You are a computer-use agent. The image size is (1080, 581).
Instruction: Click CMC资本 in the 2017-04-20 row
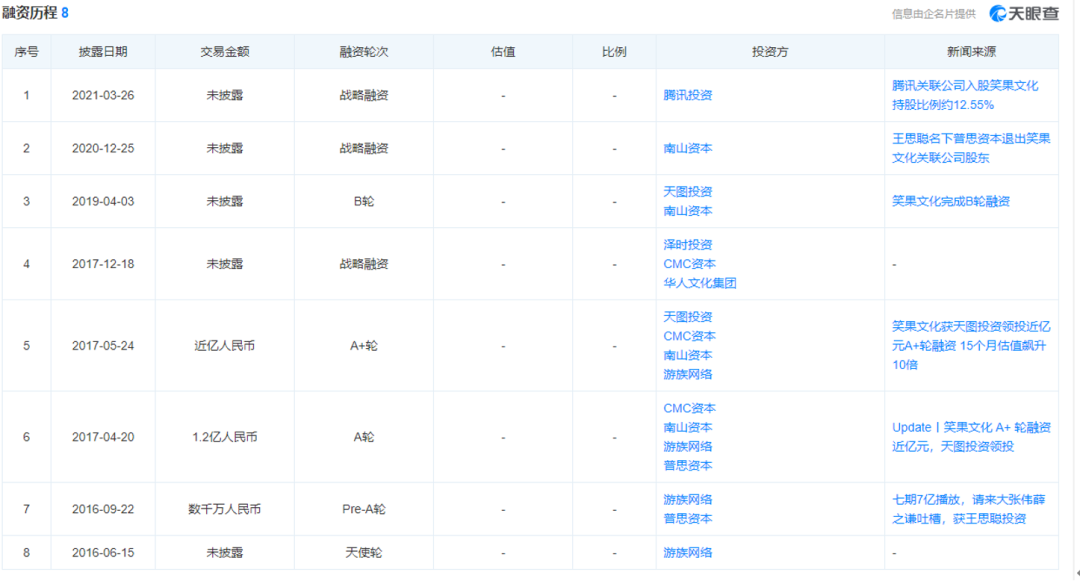pyautogui.click(x=689, y=408)
